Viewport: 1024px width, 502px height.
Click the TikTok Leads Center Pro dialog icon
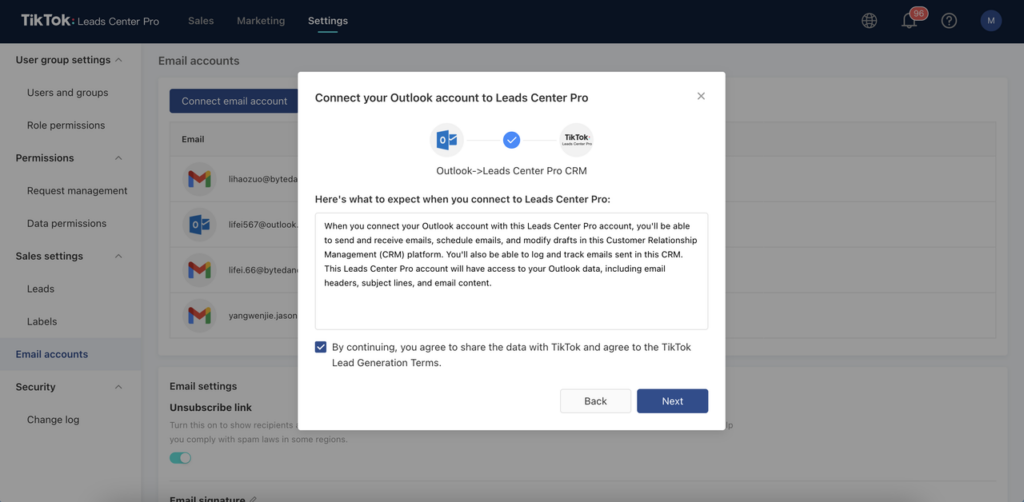pyautogui.click(x=577, y=140)
